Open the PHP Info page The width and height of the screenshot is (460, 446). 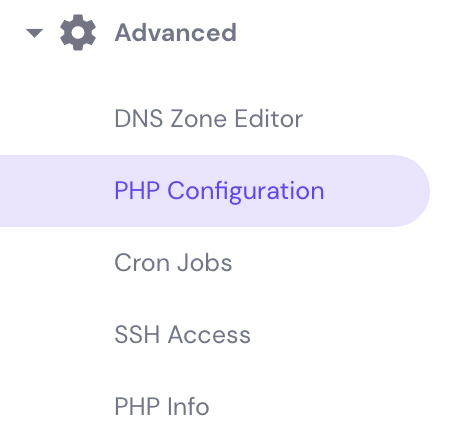162,407
